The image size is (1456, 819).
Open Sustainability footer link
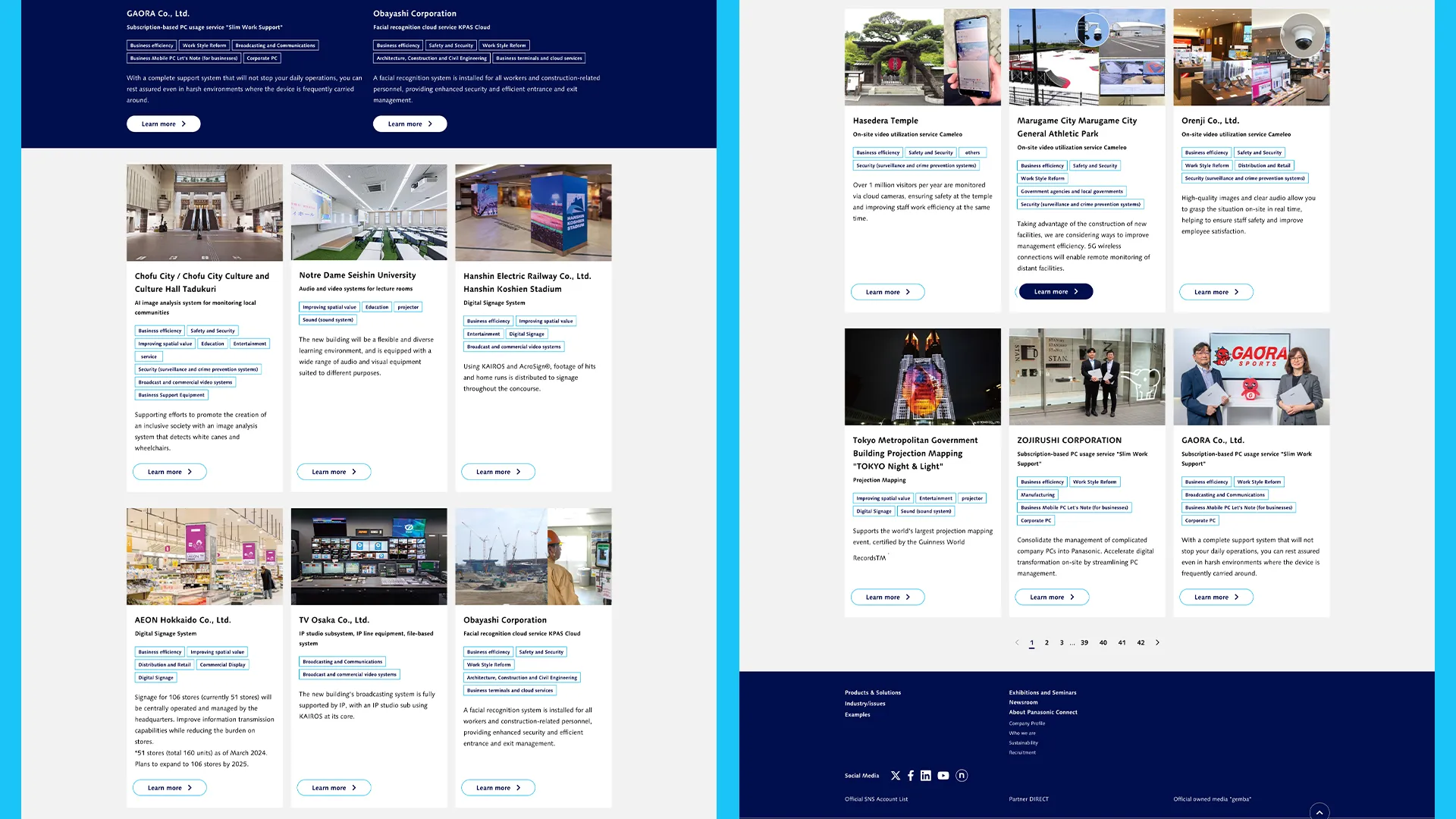(x=1024, y=743)
